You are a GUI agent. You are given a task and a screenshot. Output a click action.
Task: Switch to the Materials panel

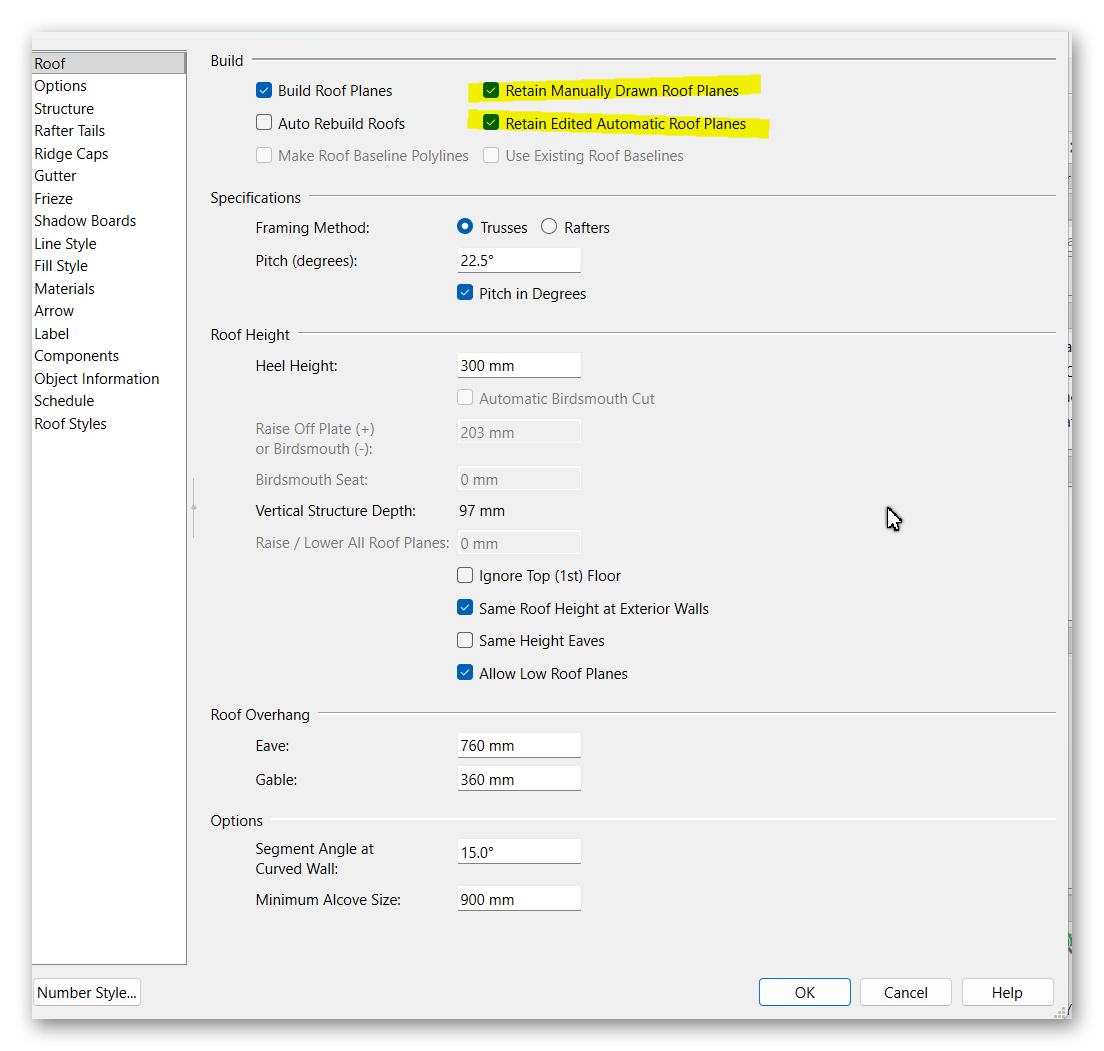64,289
